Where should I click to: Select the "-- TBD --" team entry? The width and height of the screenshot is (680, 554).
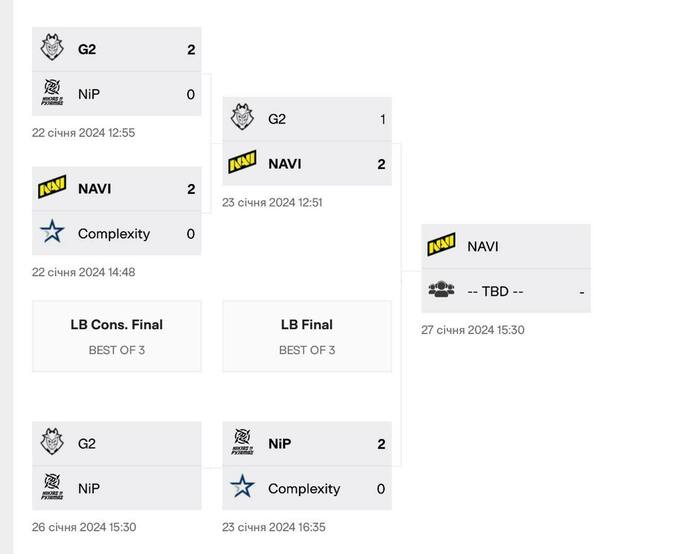pyautogui.click(x=496, y=291)
